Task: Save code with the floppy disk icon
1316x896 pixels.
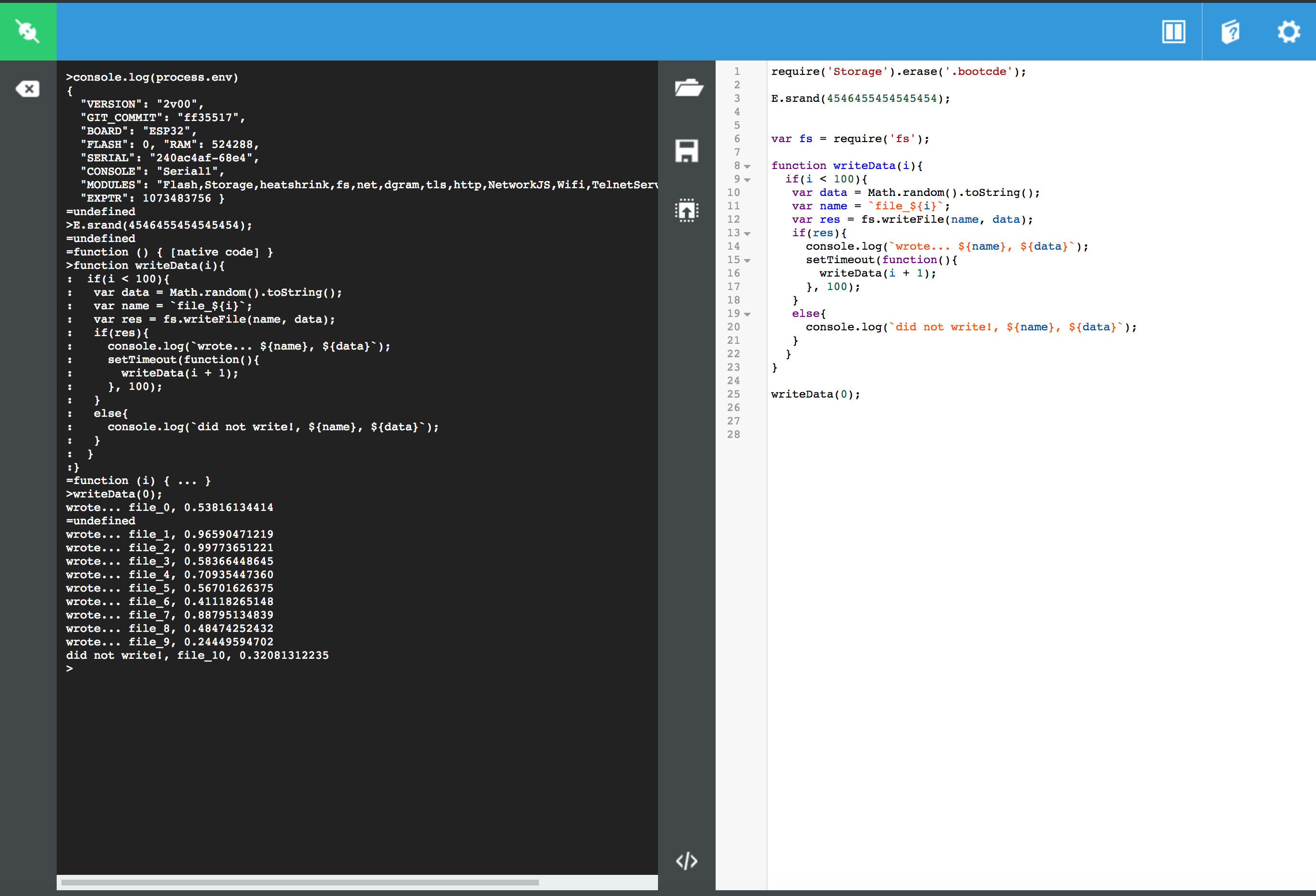Action: click(687, 151)
